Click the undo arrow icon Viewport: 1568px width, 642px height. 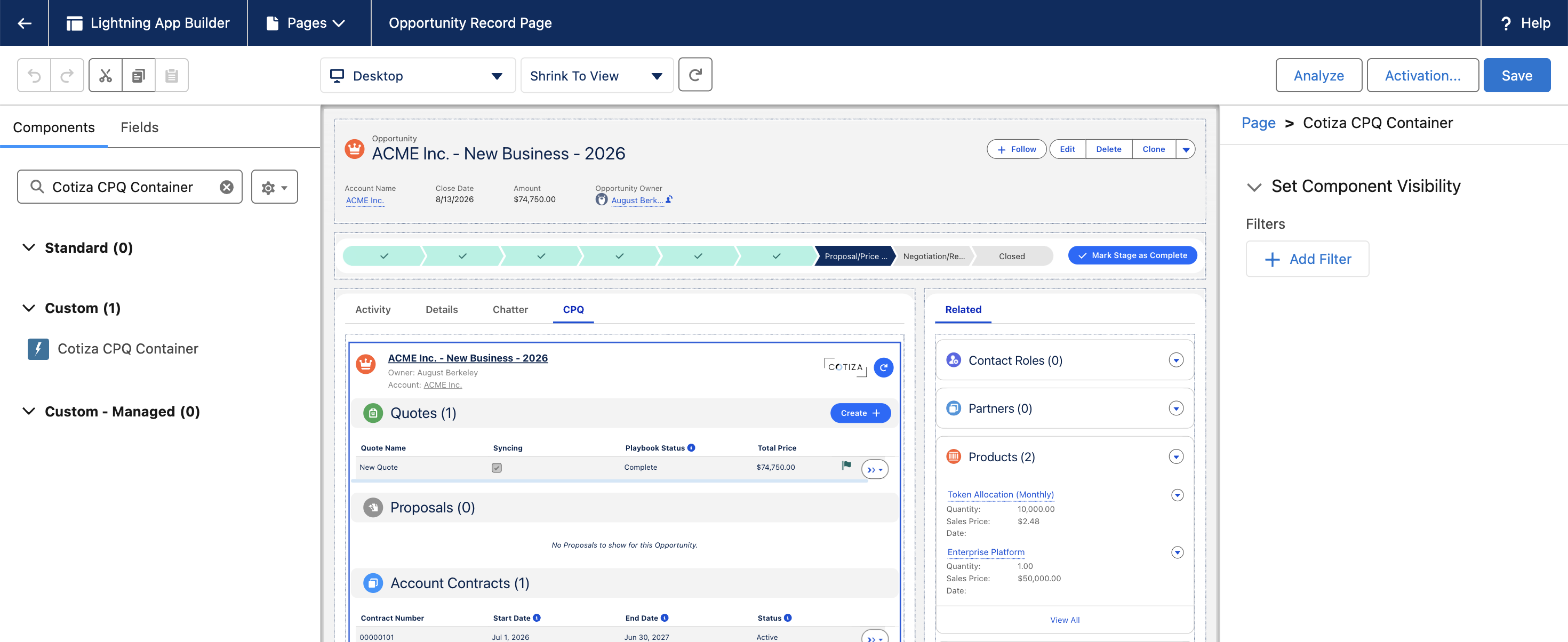pyautogui.click(x=34, y=76)
